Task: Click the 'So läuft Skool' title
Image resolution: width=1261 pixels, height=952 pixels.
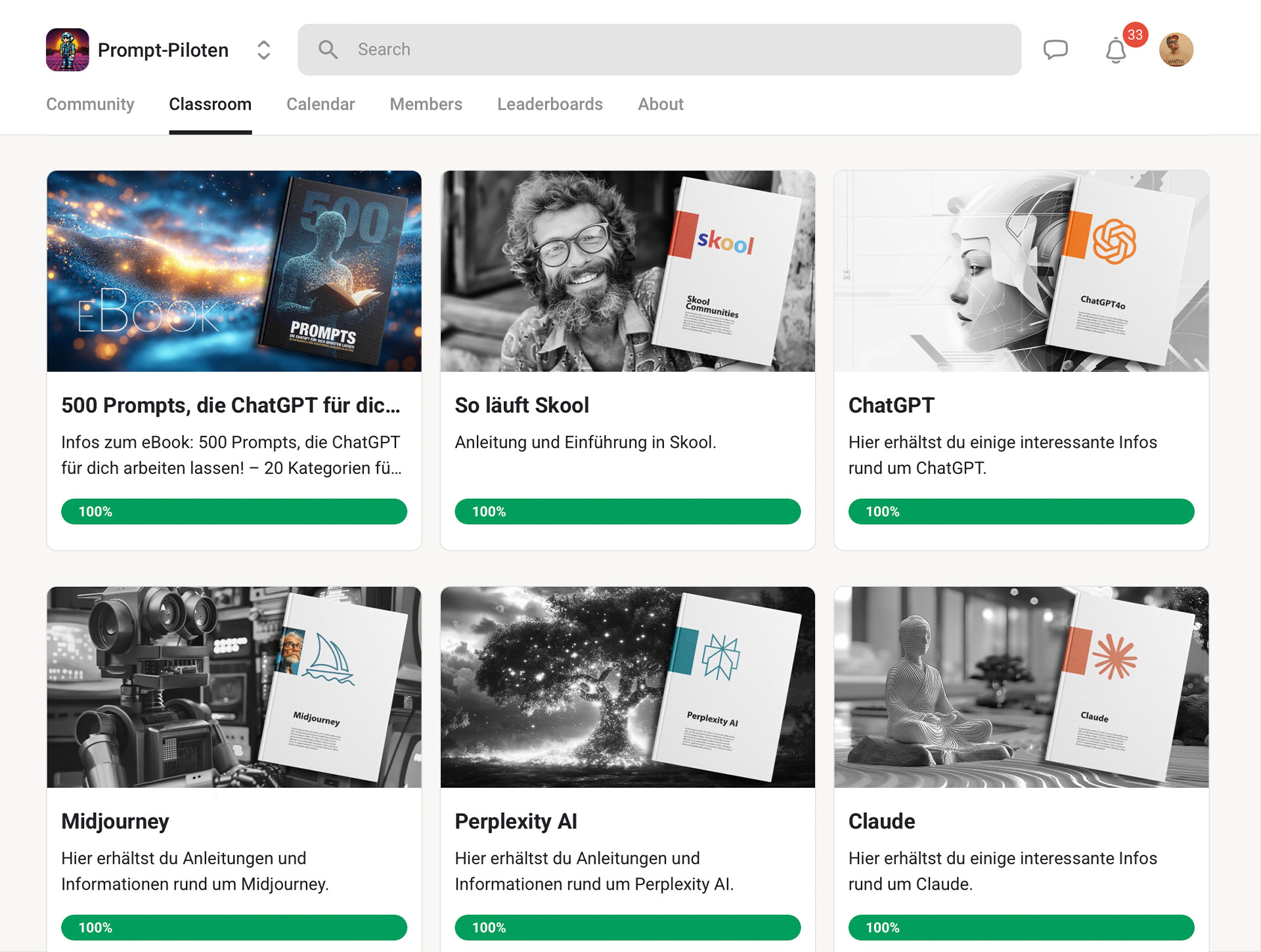Action: coord(522,405)
